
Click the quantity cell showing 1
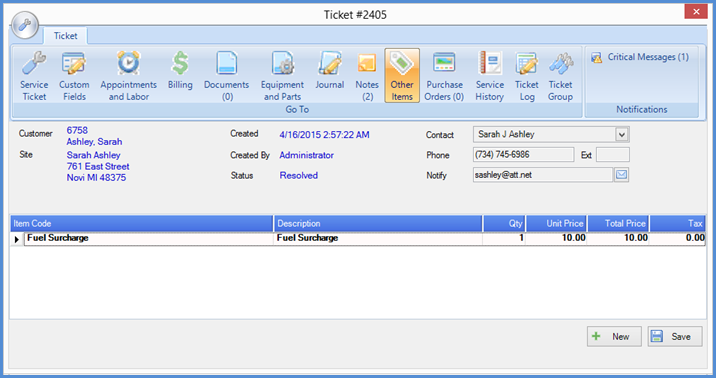tap(504, 238)
